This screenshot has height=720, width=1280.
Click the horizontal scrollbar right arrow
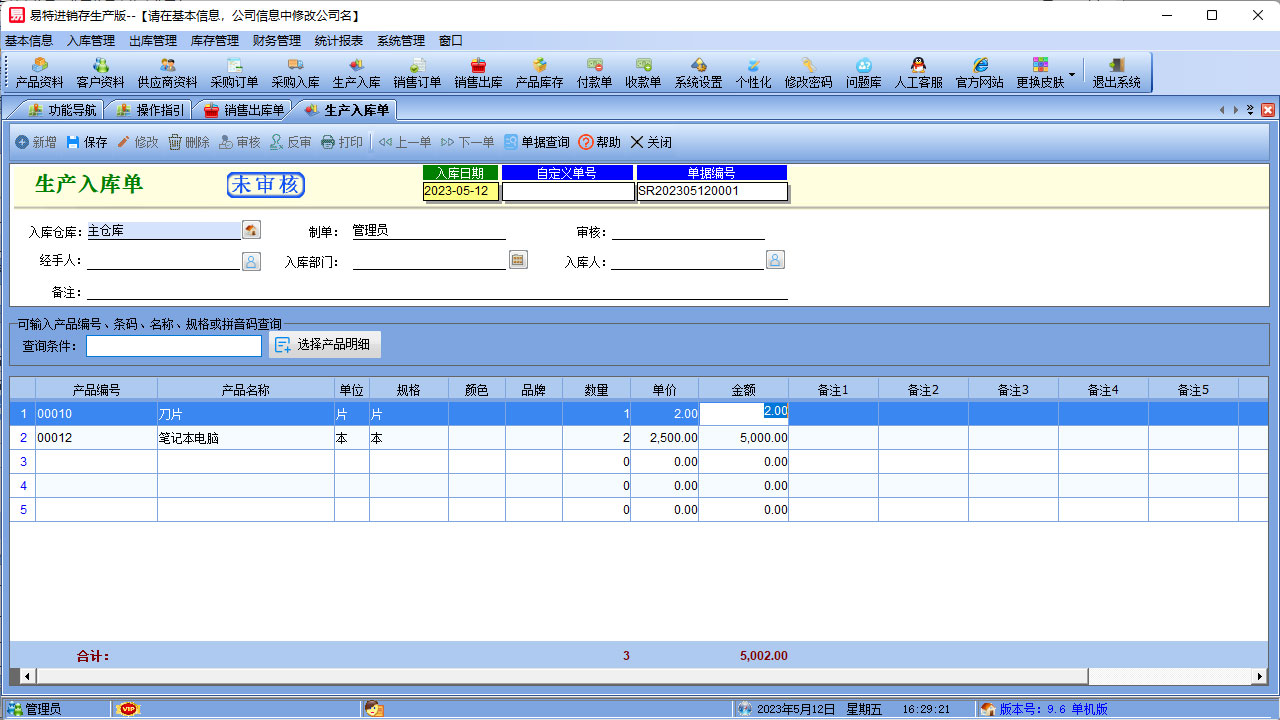tap(1259, 677)
